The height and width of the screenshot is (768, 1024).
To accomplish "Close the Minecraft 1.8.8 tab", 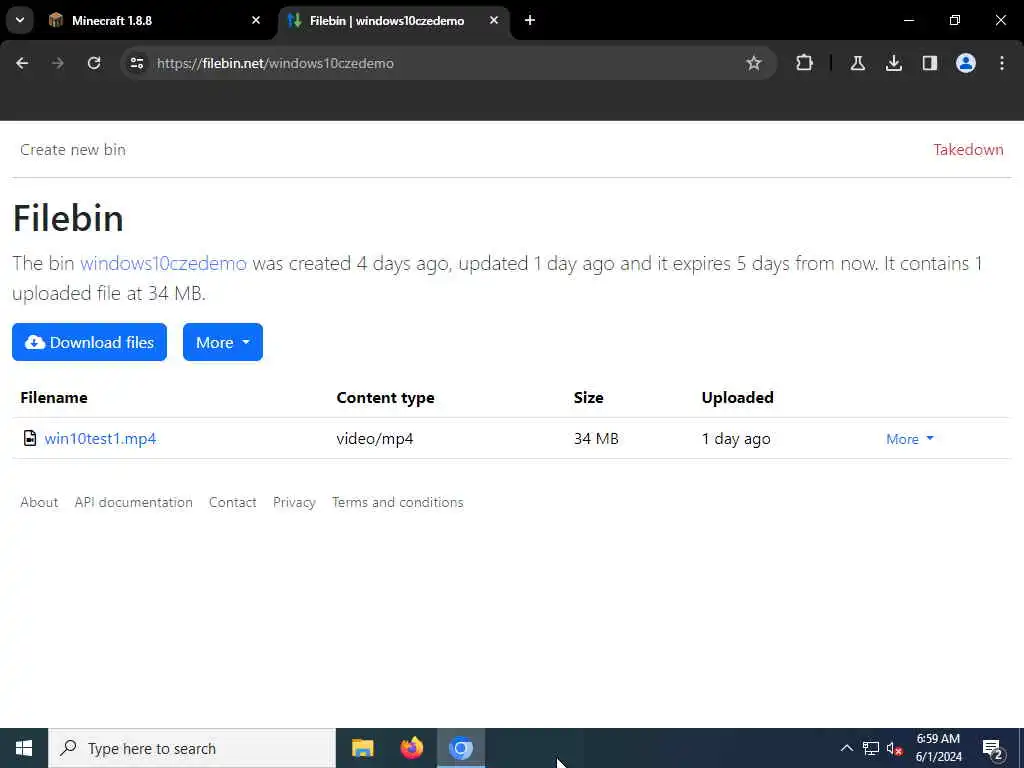I will [x=256, y=20].
